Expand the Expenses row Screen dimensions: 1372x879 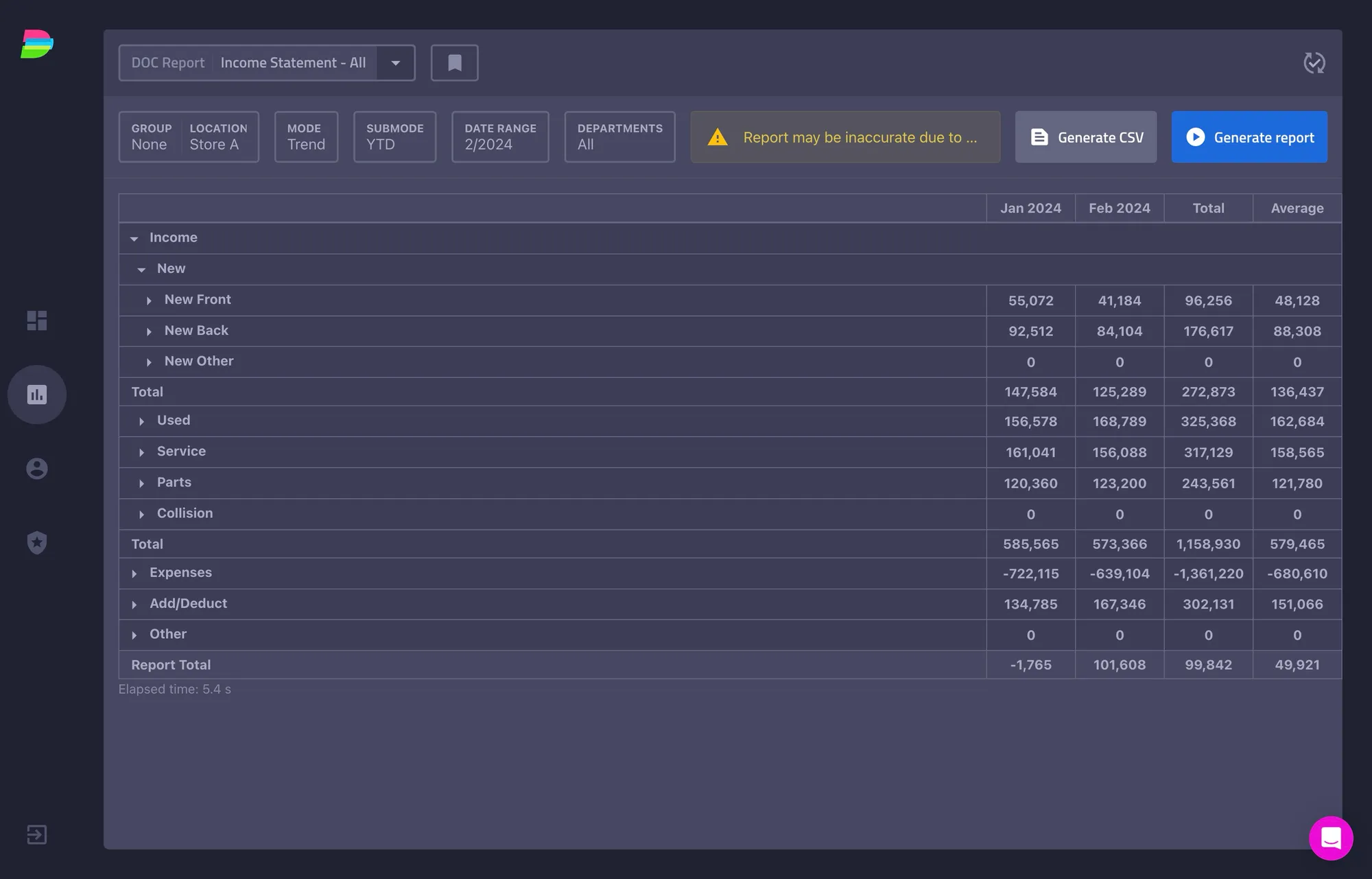(x=134, y=574)
